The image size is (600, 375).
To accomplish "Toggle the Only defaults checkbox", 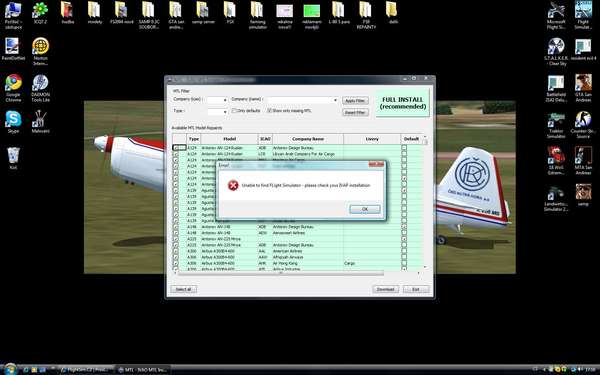I will [x=234, y=111].
